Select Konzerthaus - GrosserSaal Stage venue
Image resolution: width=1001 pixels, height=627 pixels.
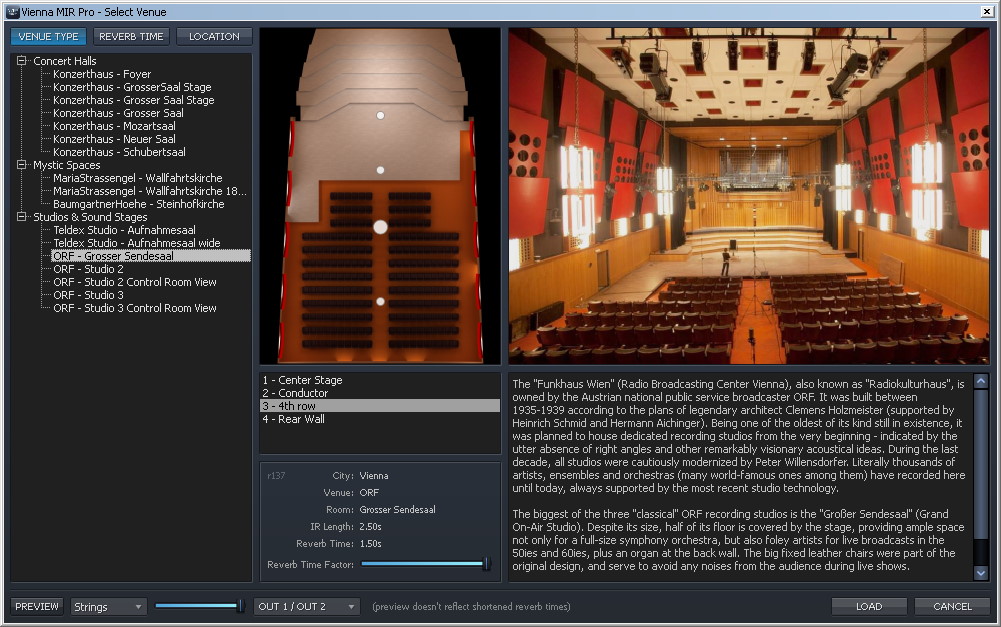132,87
